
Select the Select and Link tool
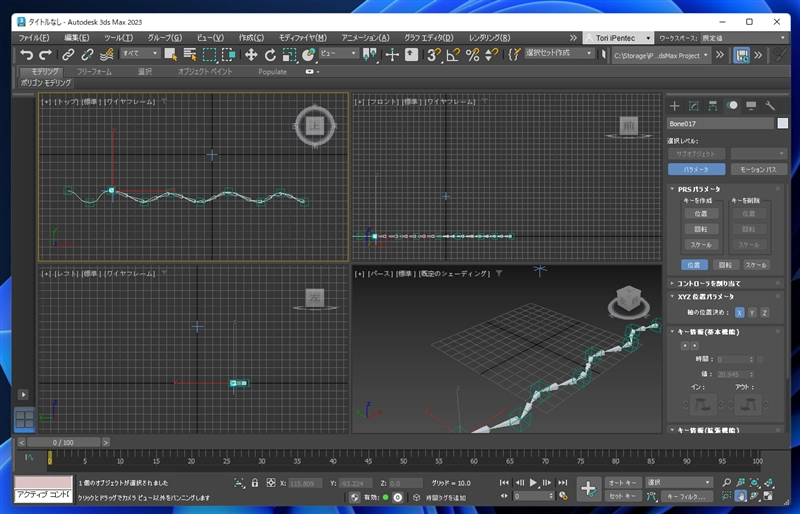pos(68,55)
